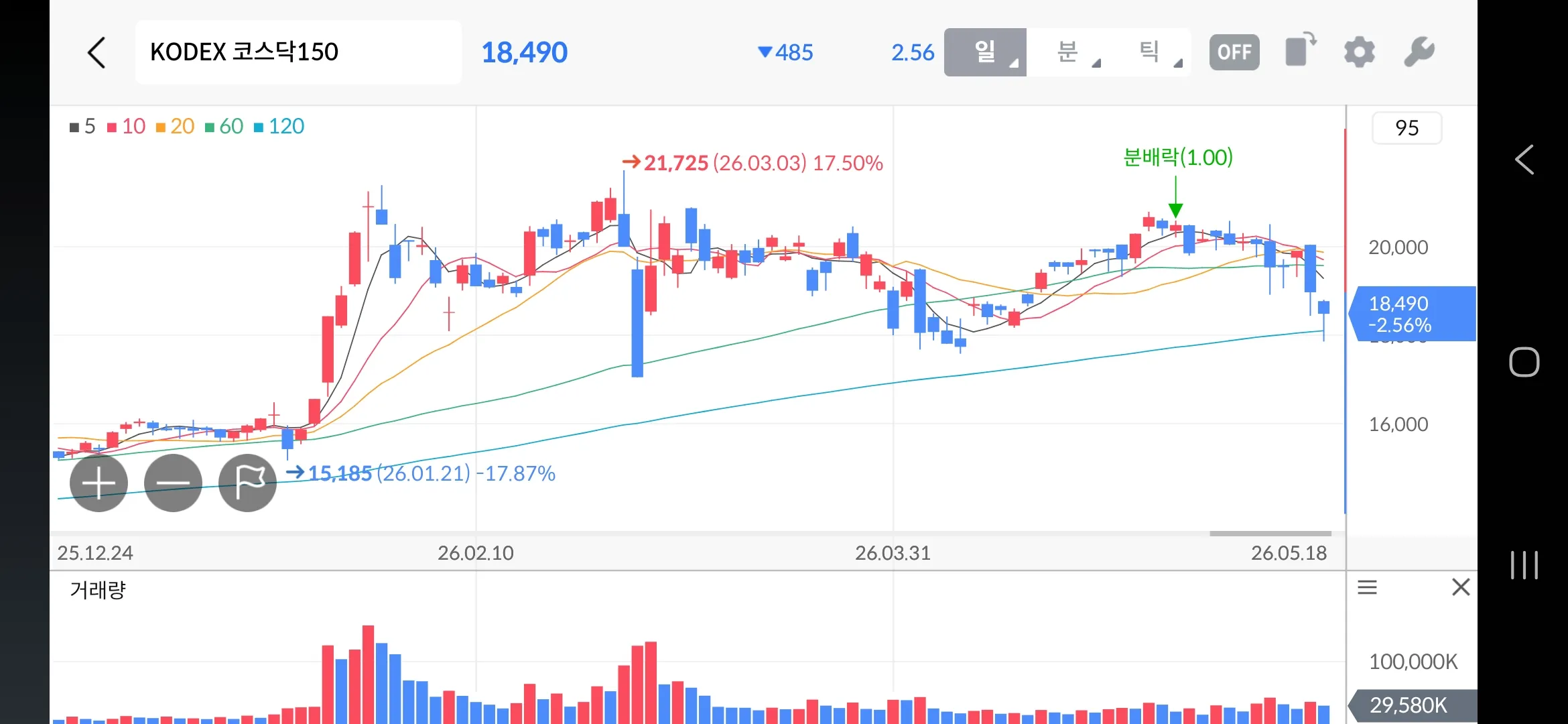The width and height of the screenshot is (1568, 724).
Task: Tap the price change ▼485 value
Action: tap(785, 52)
